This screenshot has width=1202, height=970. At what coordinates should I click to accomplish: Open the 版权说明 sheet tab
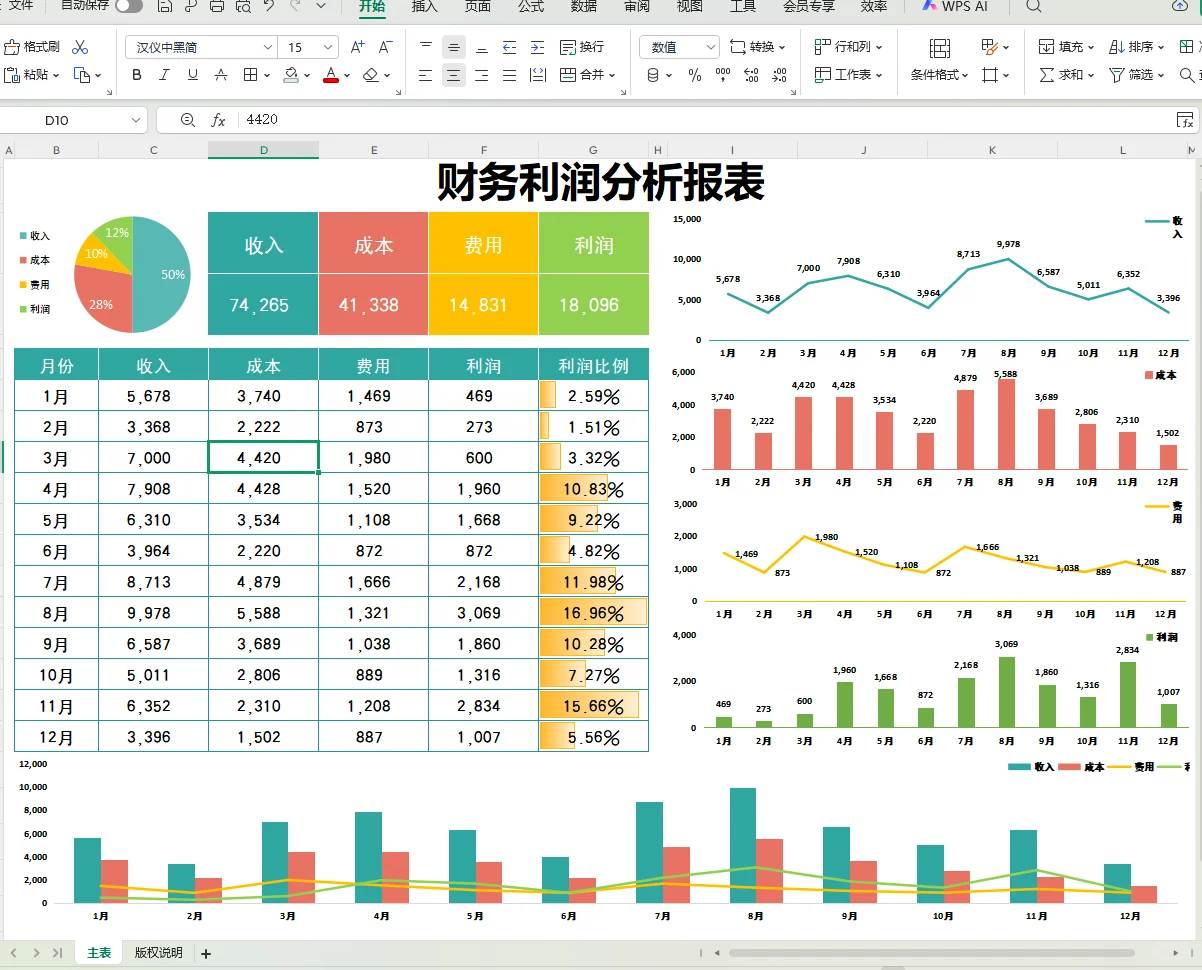[x=159, y=953]
